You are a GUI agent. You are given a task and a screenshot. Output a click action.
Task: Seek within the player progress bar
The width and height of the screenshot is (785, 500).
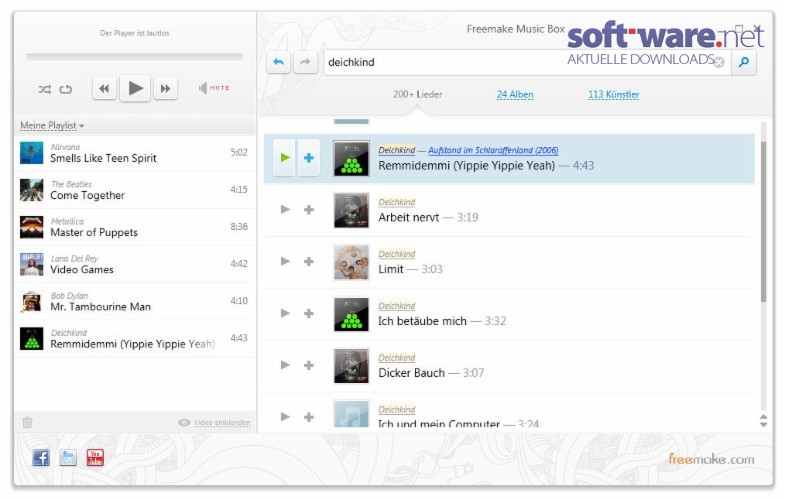click(135, 57)
